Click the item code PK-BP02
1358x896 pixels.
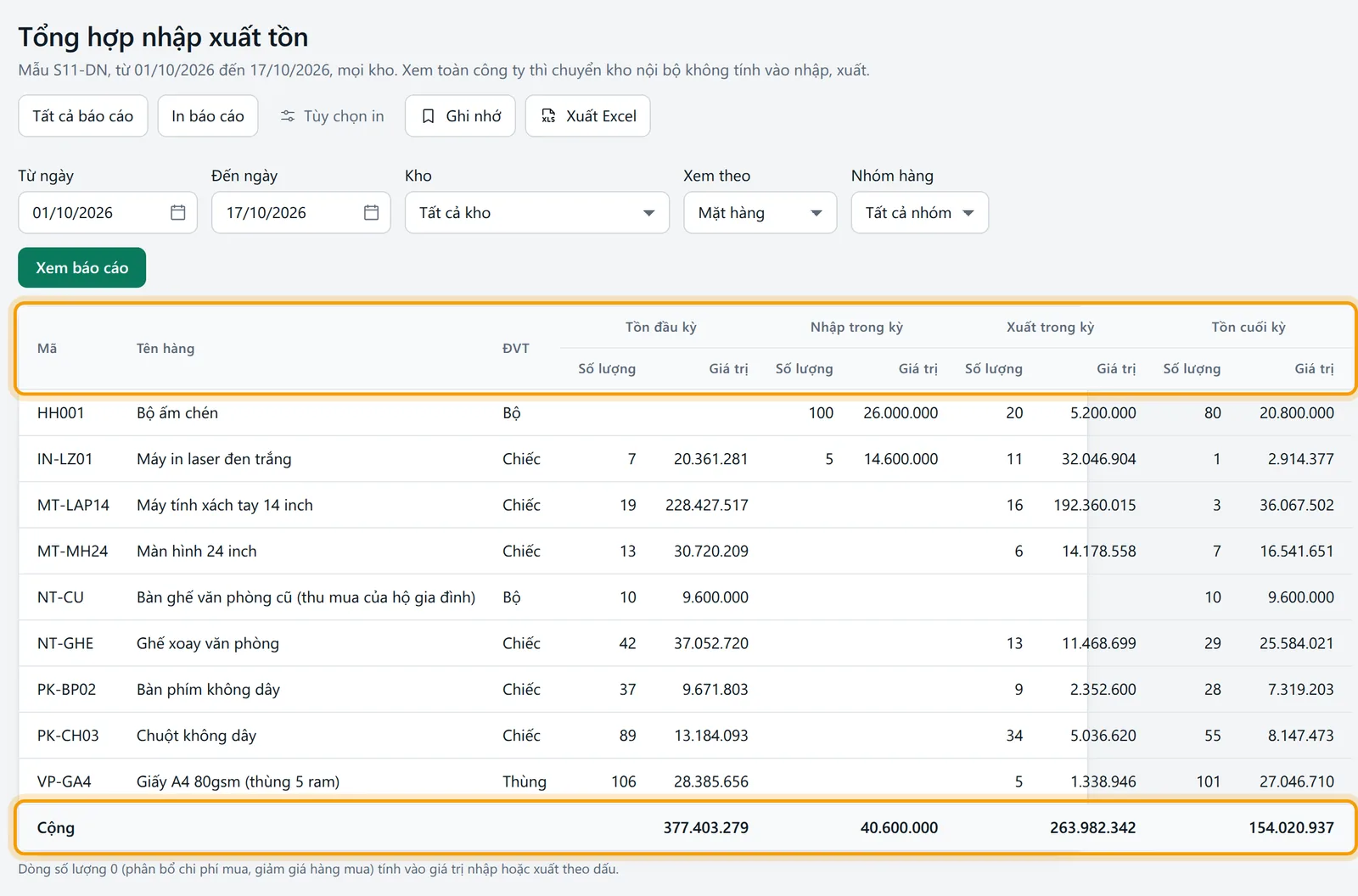click(x=66, y=690)
